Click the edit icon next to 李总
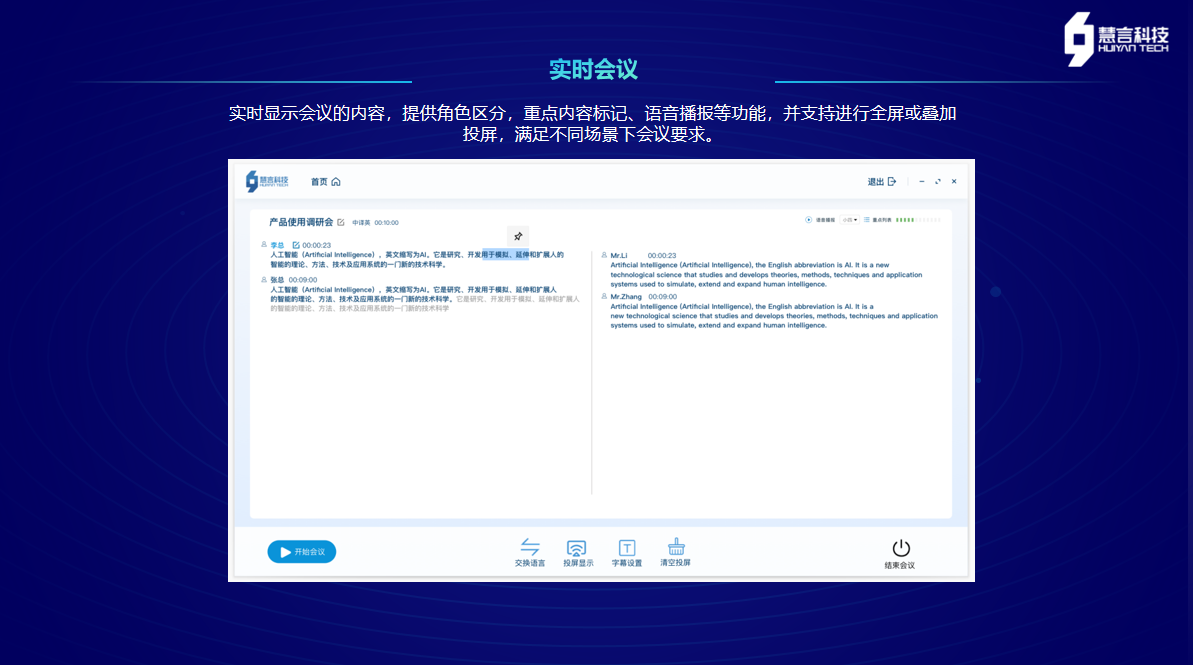The width and height of the screenshot is (1193, 665). (x=296, y=245)
